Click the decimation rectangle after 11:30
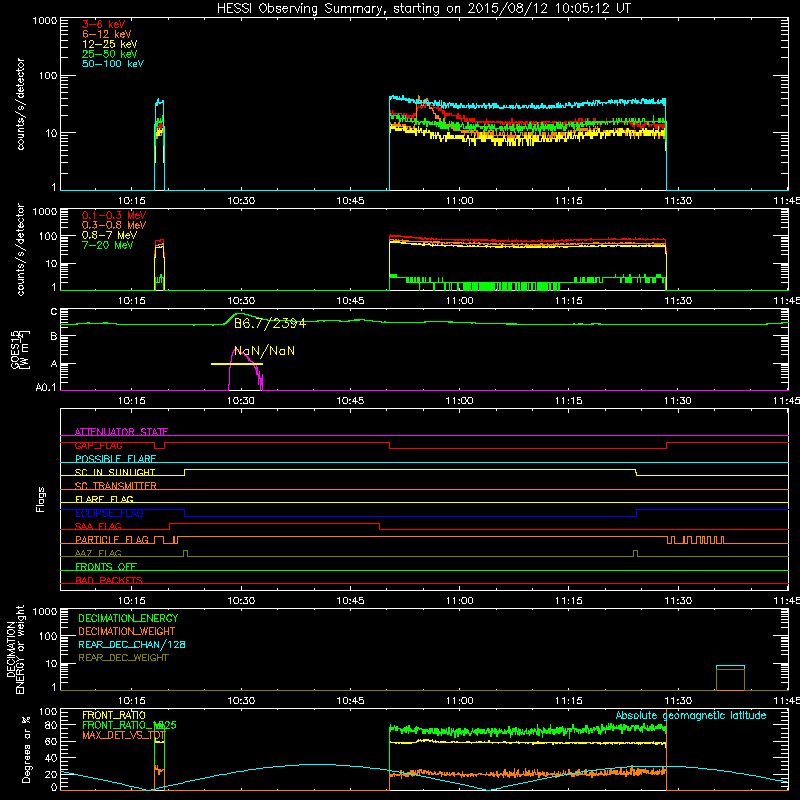The height and width of the screenshot is (800, 800). [x=730, y=678]
